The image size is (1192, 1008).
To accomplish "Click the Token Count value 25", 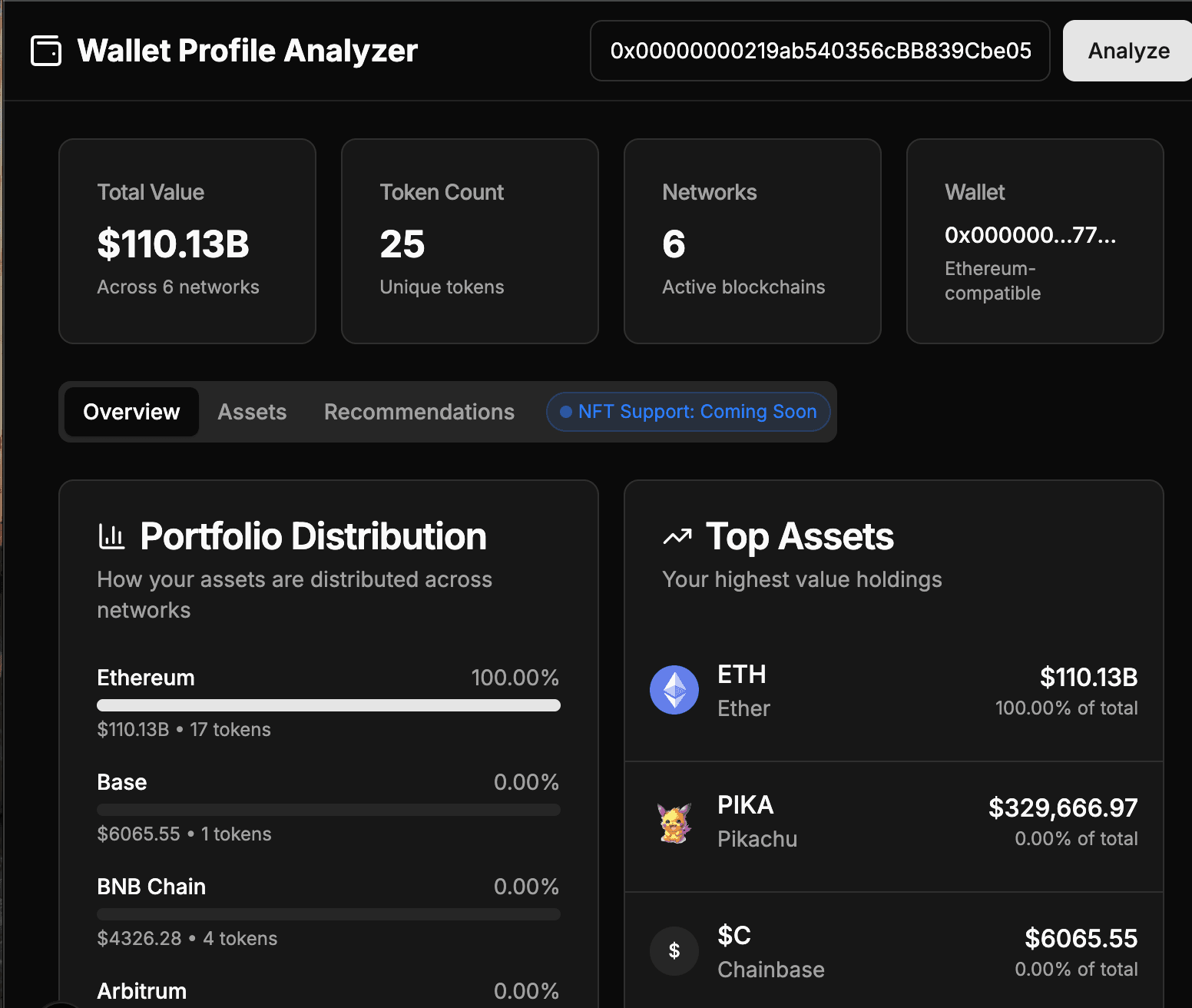I will coord(402,244).
